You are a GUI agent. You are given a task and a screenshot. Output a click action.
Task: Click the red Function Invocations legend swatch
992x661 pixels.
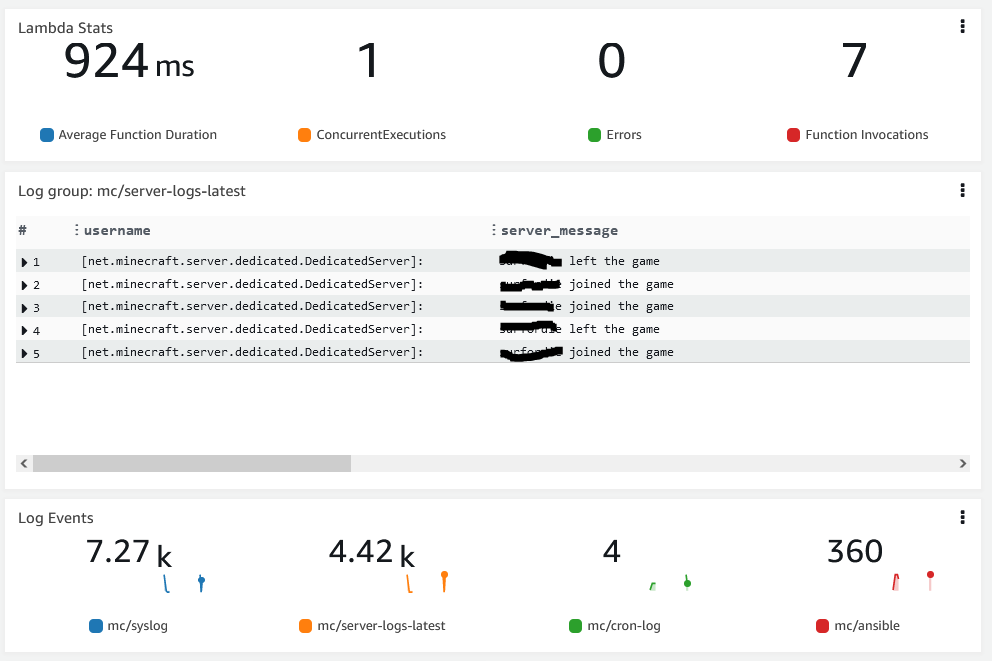[x=793, y=135]
